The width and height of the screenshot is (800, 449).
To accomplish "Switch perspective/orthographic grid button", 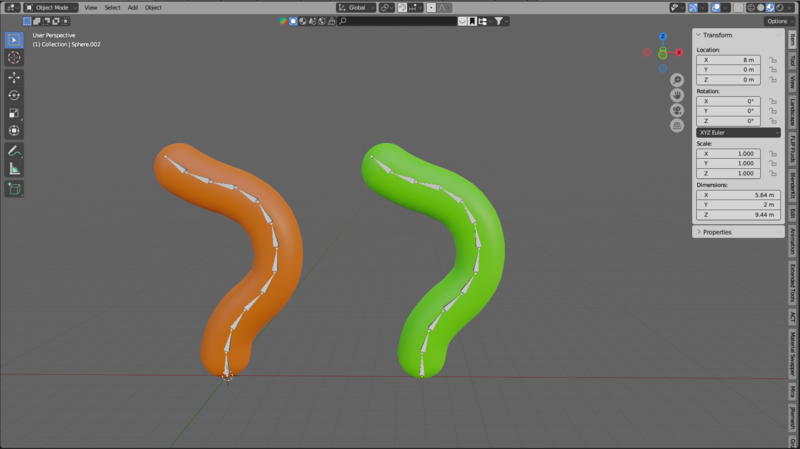I will 677,125.
